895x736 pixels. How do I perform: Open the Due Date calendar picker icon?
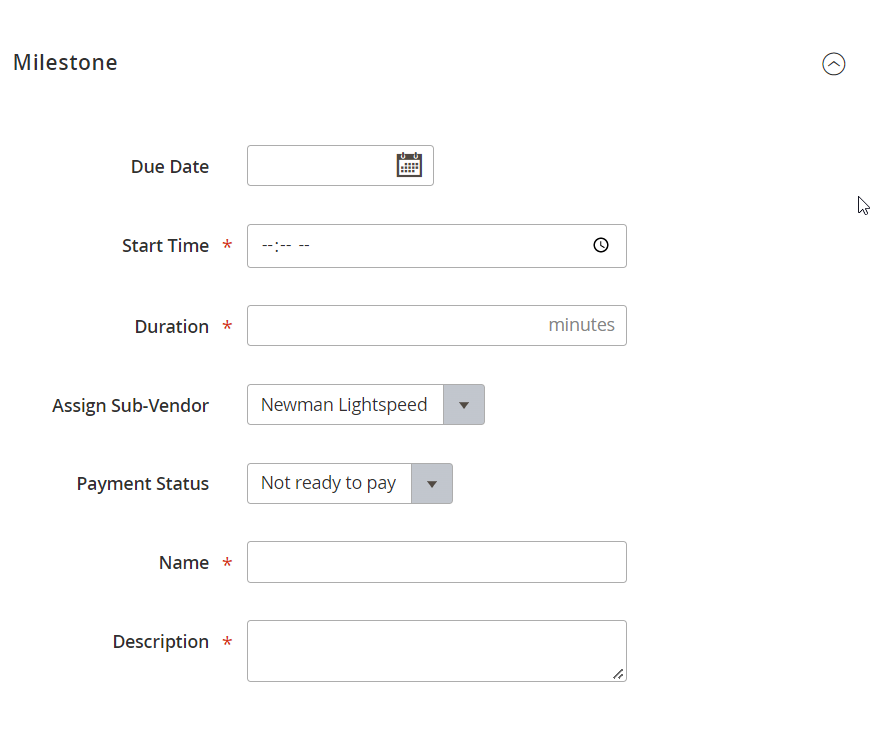pyautogui.click(x=409, y=165)
